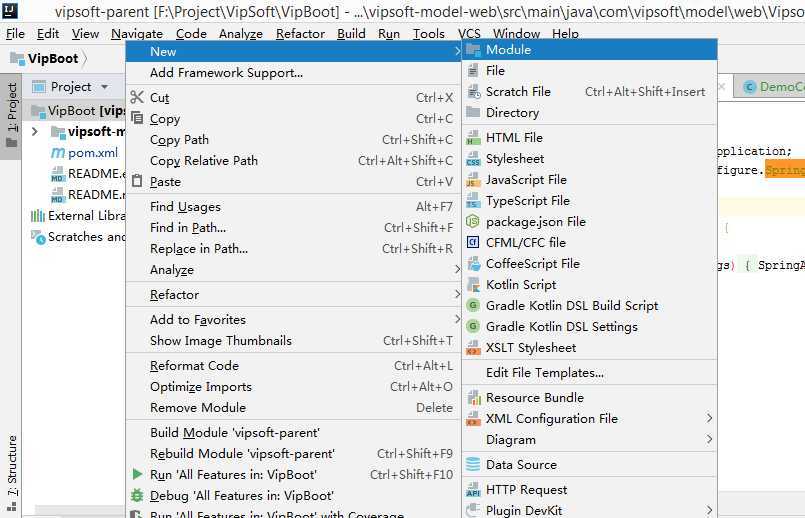Open the View menu
Image resolution: width=805 pixels, height=518 pixels.
(x=85, y=34)
